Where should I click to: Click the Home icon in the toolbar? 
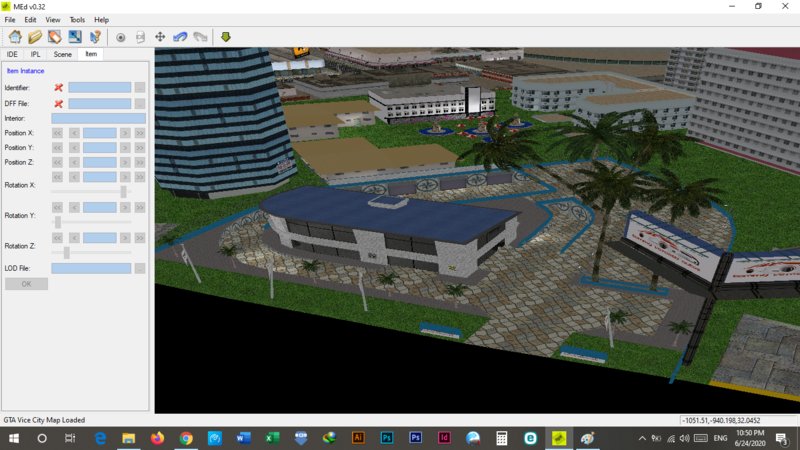point(15,37)
